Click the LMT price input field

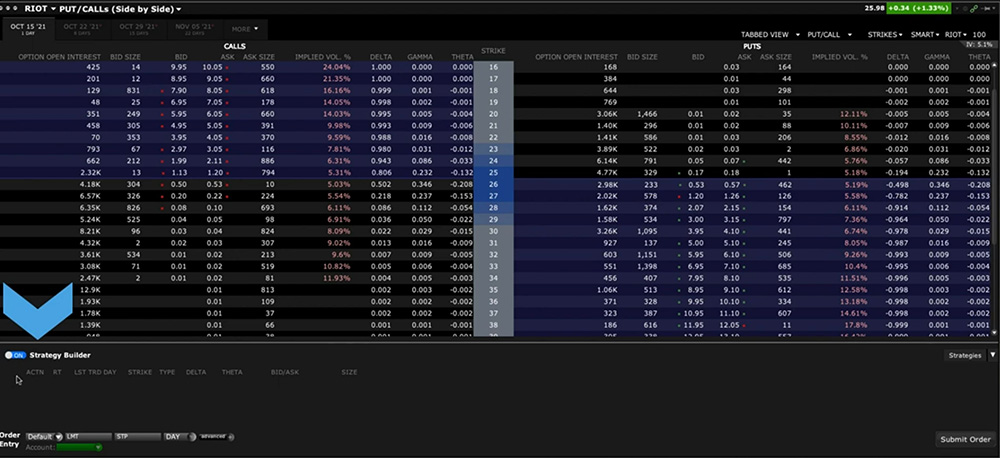(x=88, y=437)
